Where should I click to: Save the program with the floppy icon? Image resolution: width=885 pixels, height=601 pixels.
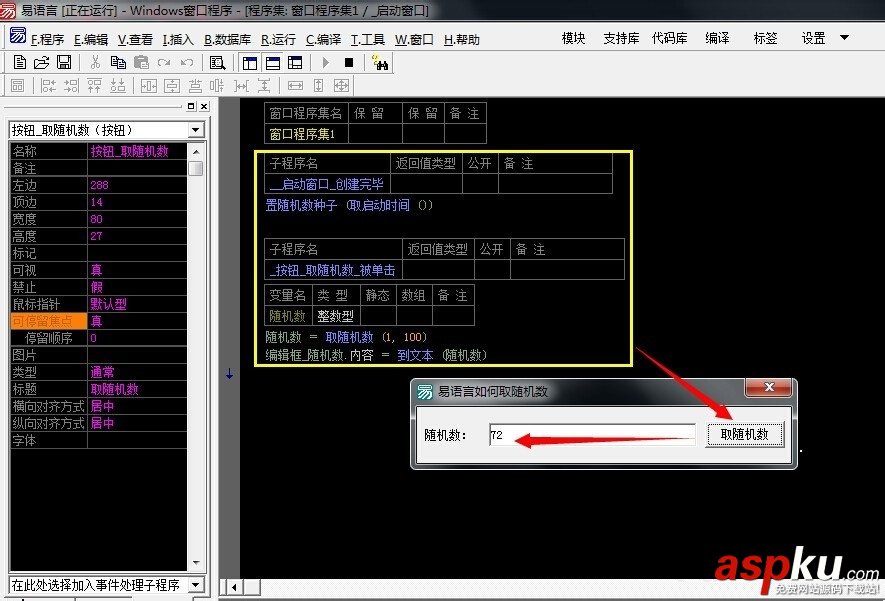(x=64, y=63)
